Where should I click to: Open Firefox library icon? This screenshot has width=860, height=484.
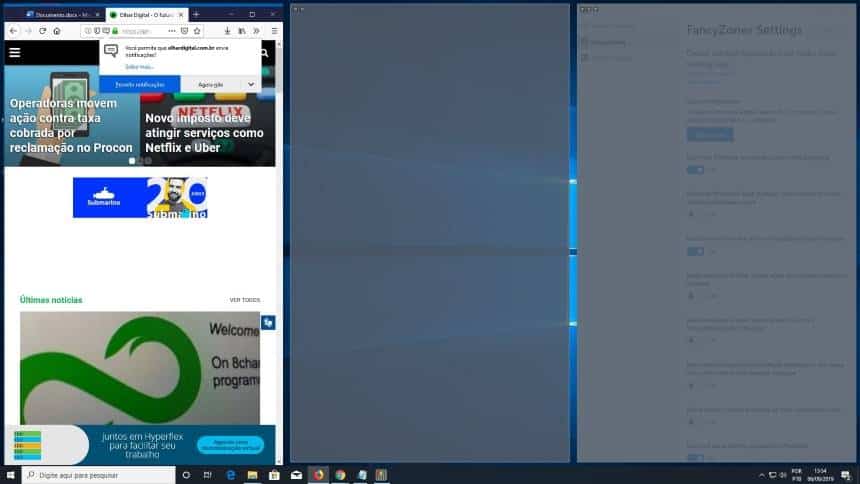(x=242, y=31)
